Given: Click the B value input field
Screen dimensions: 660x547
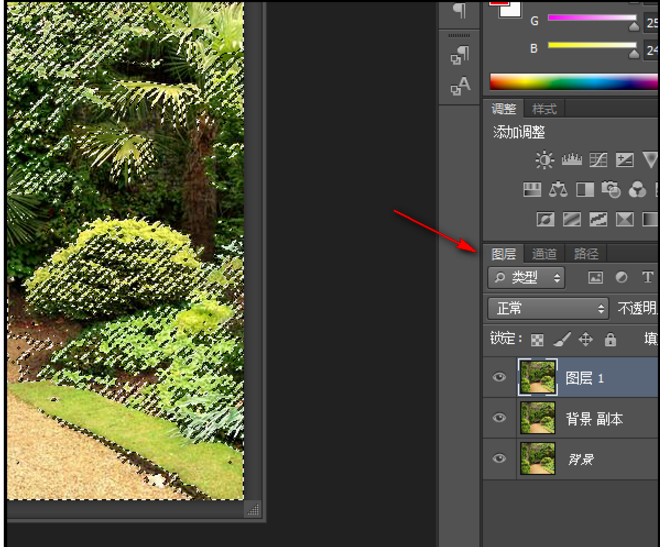Looking at the screenshot, I should pos(652,50).
